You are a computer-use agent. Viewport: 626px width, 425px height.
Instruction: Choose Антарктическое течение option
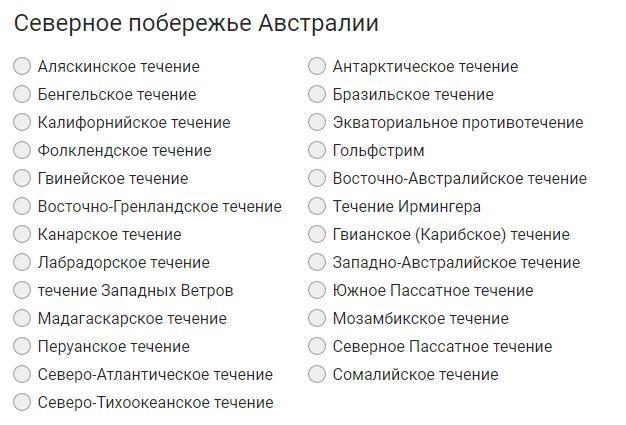[317, 66]
